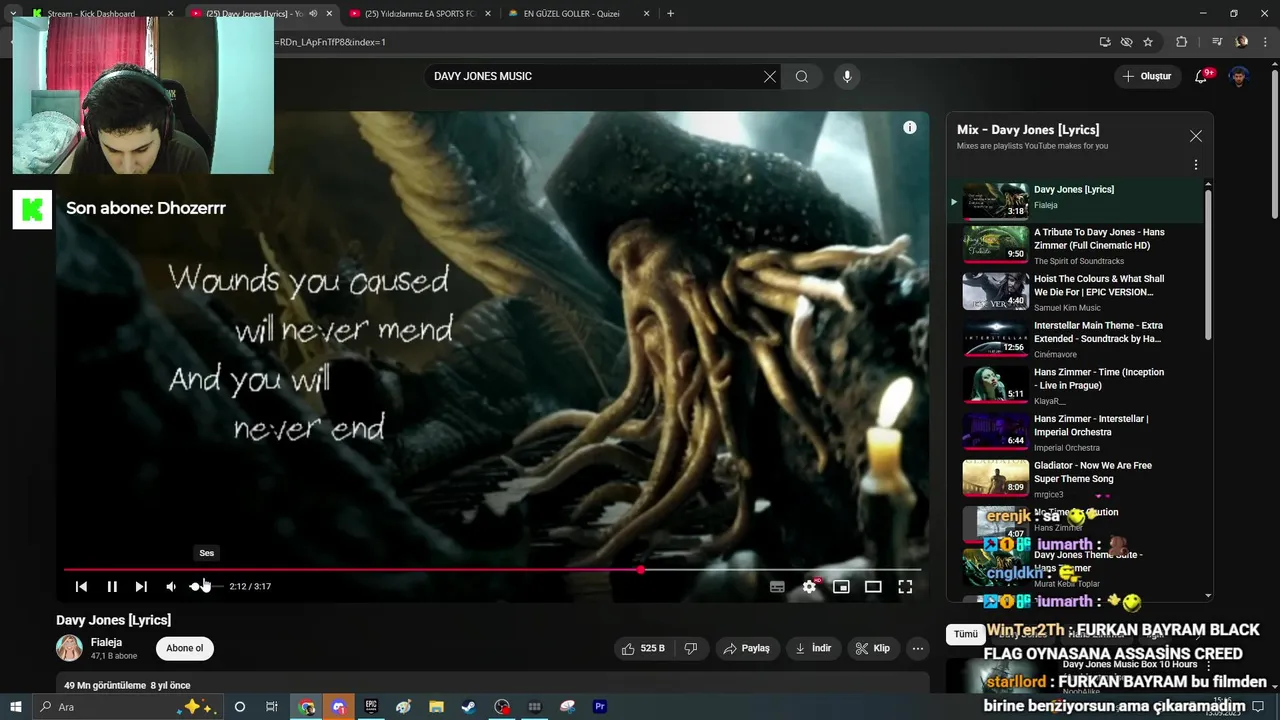Play Hoist The Colours epic version
Screen dimensions: 1280x720
tap(1075, 292)
